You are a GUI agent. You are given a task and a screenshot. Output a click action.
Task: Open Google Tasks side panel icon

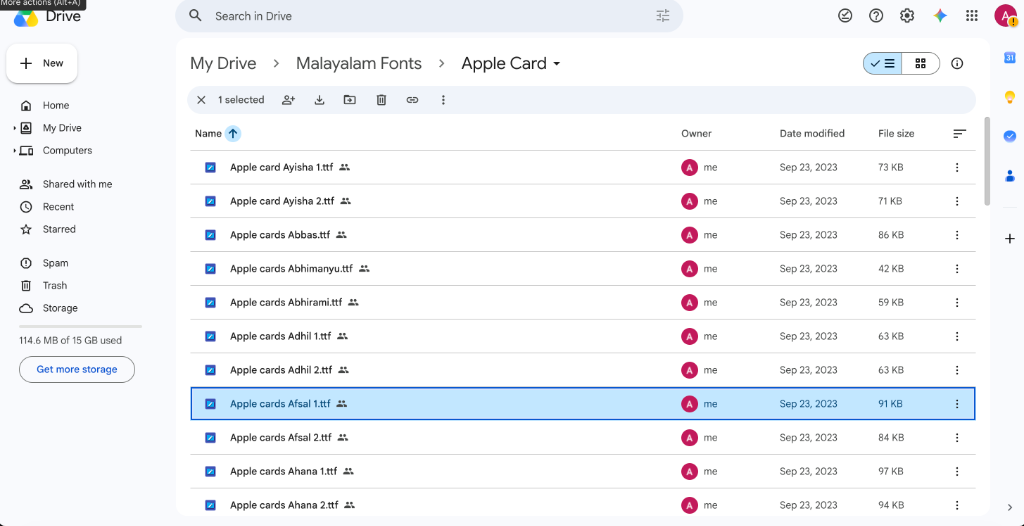click(x=1010, y=136)
